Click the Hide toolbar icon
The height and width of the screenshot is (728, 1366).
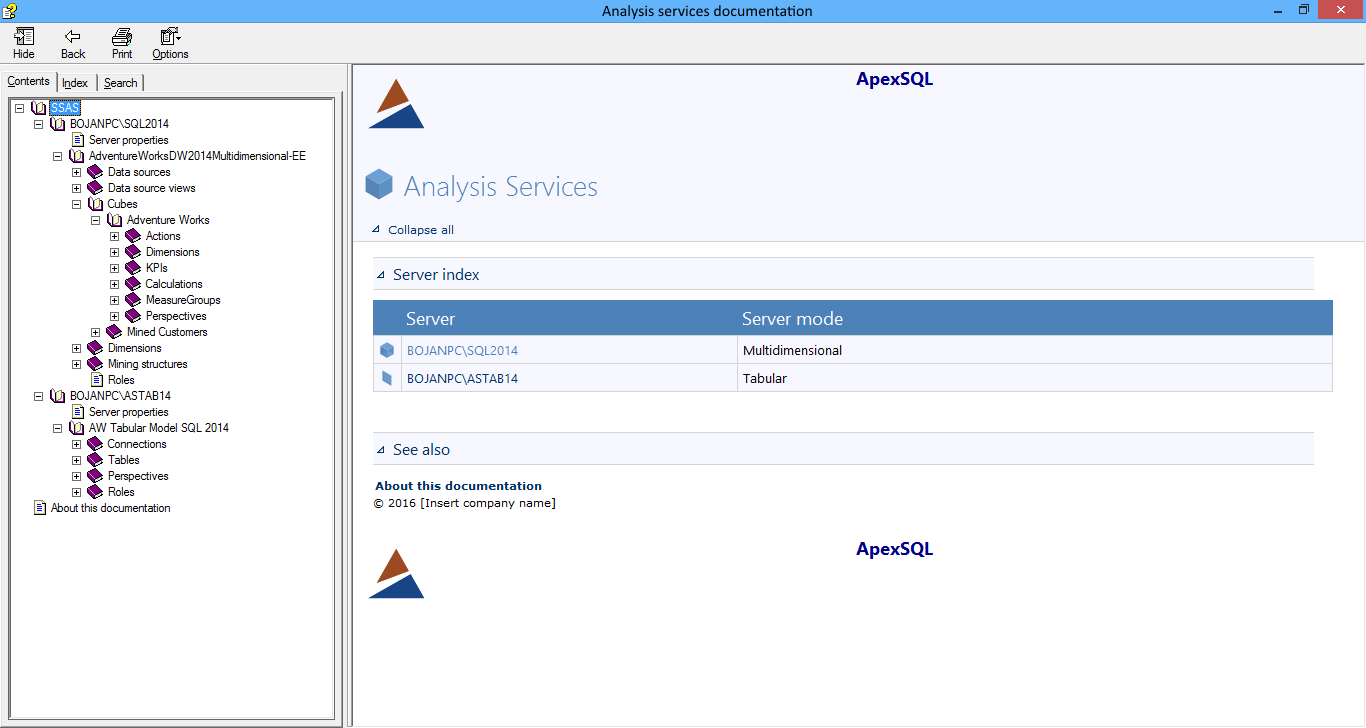23,37
